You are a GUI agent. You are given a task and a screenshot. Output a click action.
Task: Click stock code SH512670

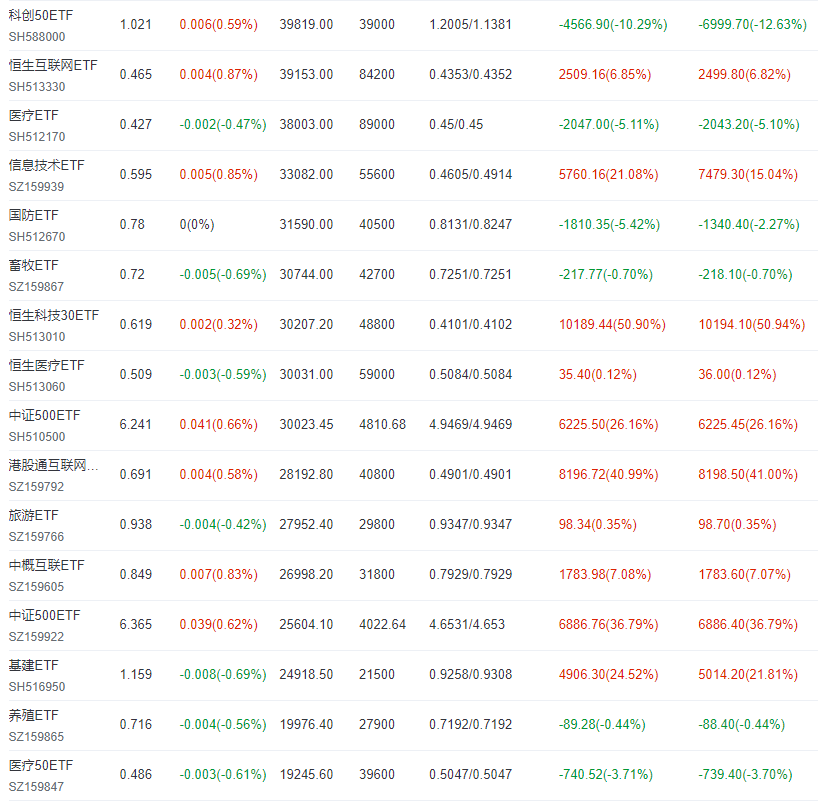pyautogui.click(x=37, y=237)
